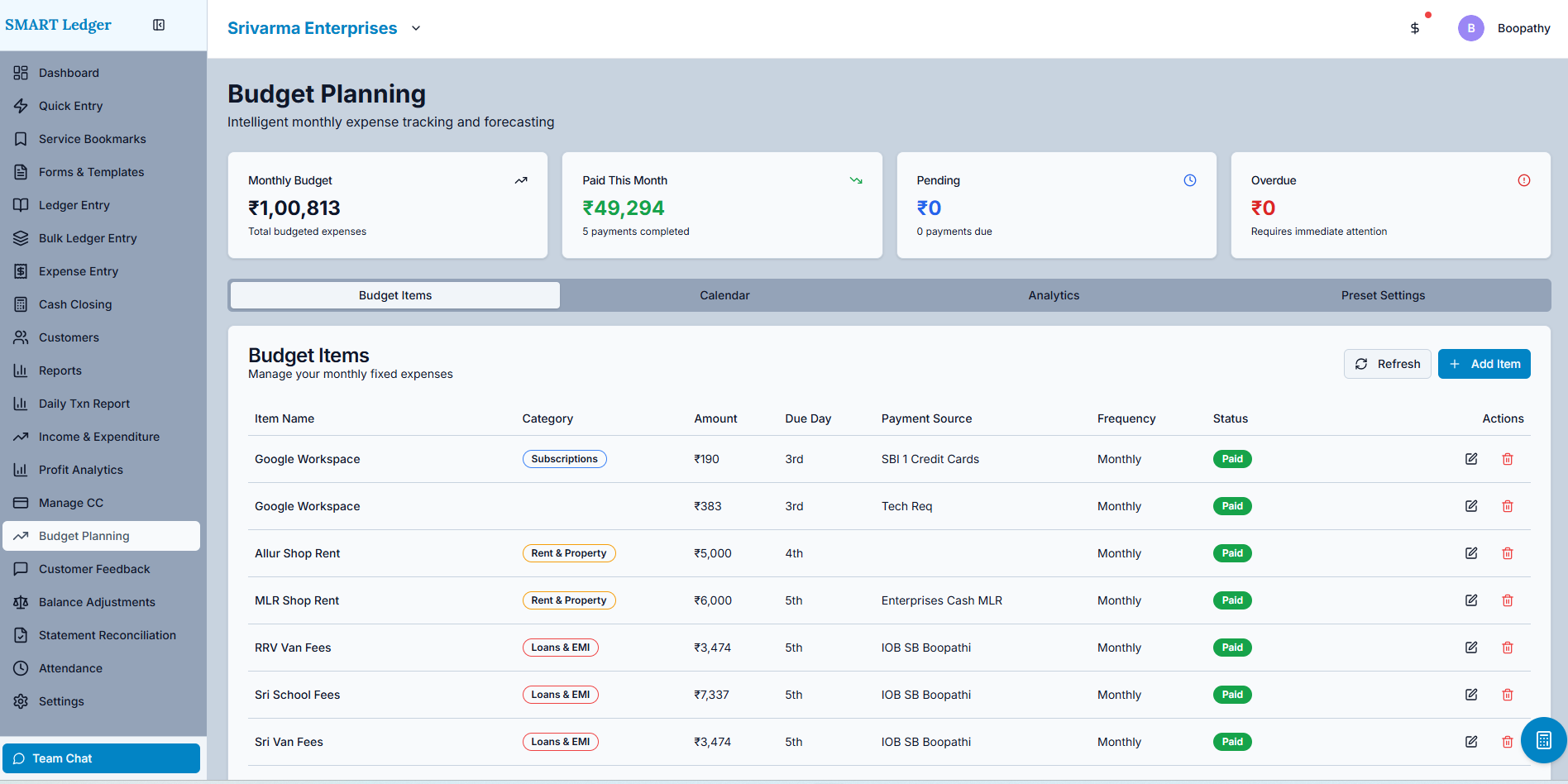The height and width of the screenshot is (784, 1568).
Task: Delete the Google Workspace ₹190 item
Action: pos(1508,459)
